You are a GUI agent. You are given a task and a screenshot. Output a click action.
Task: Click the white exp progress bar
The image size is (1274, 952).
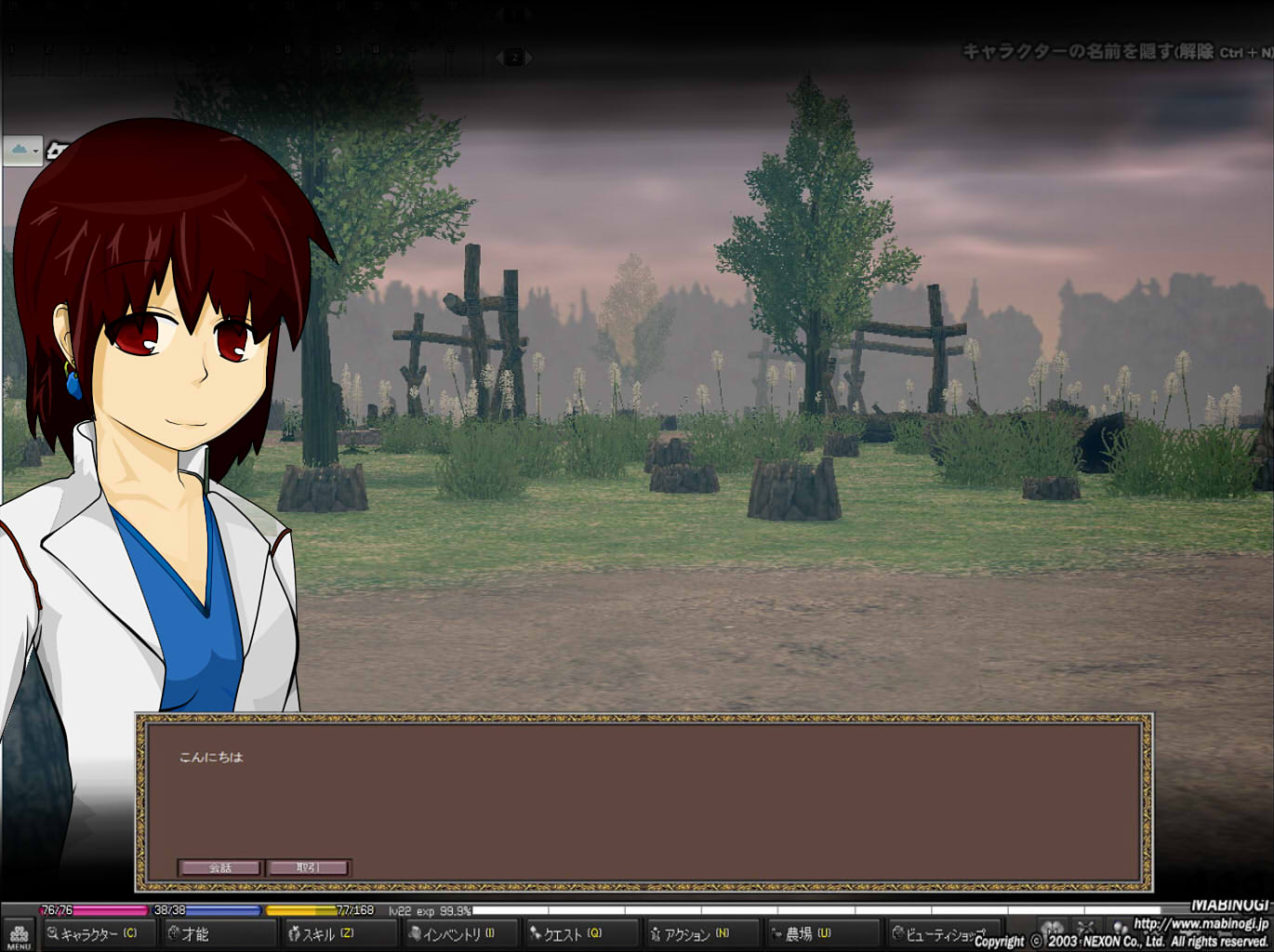tap(816, 911)
